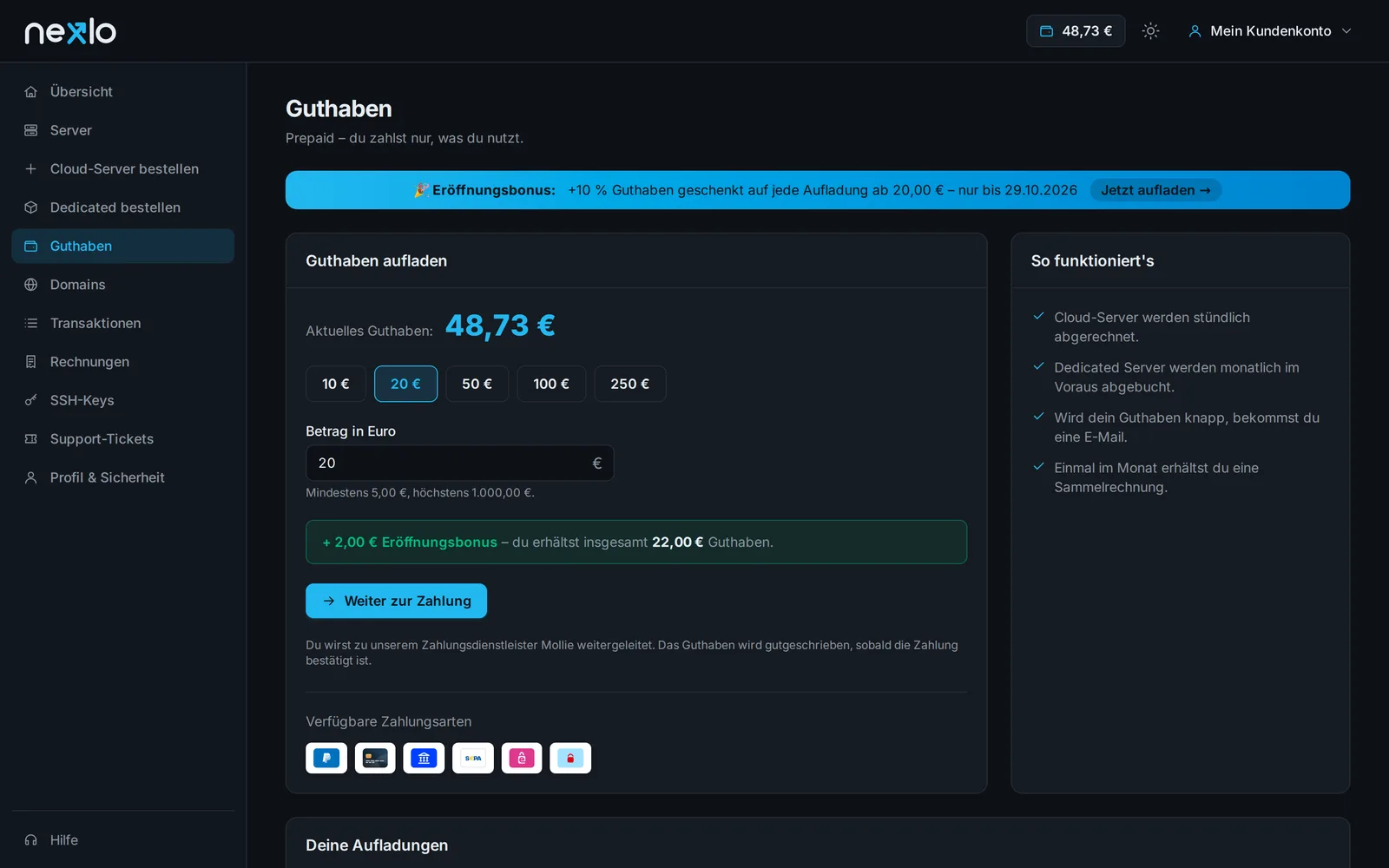Open the Mein Kundenkonto dropdown
This screenshot has width=1389, height=868.
[x=1269, y=31]
